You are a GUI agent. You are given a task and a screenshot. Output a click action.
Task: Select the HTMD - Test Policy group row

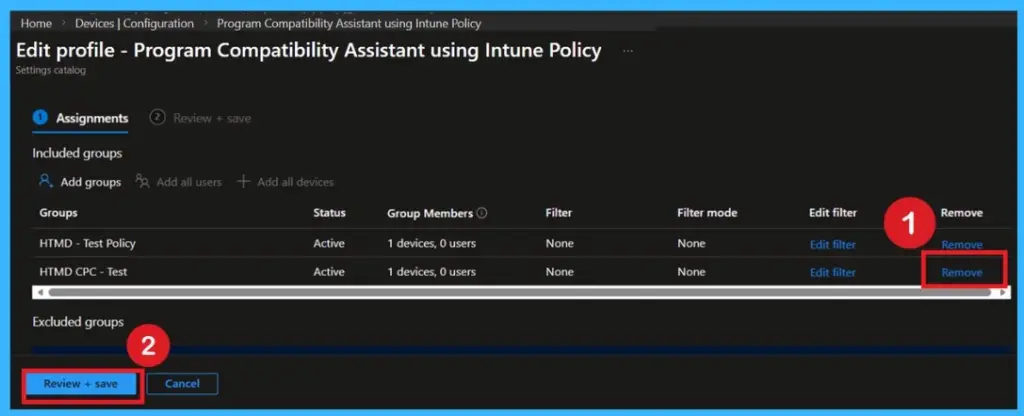pos(520,244)
